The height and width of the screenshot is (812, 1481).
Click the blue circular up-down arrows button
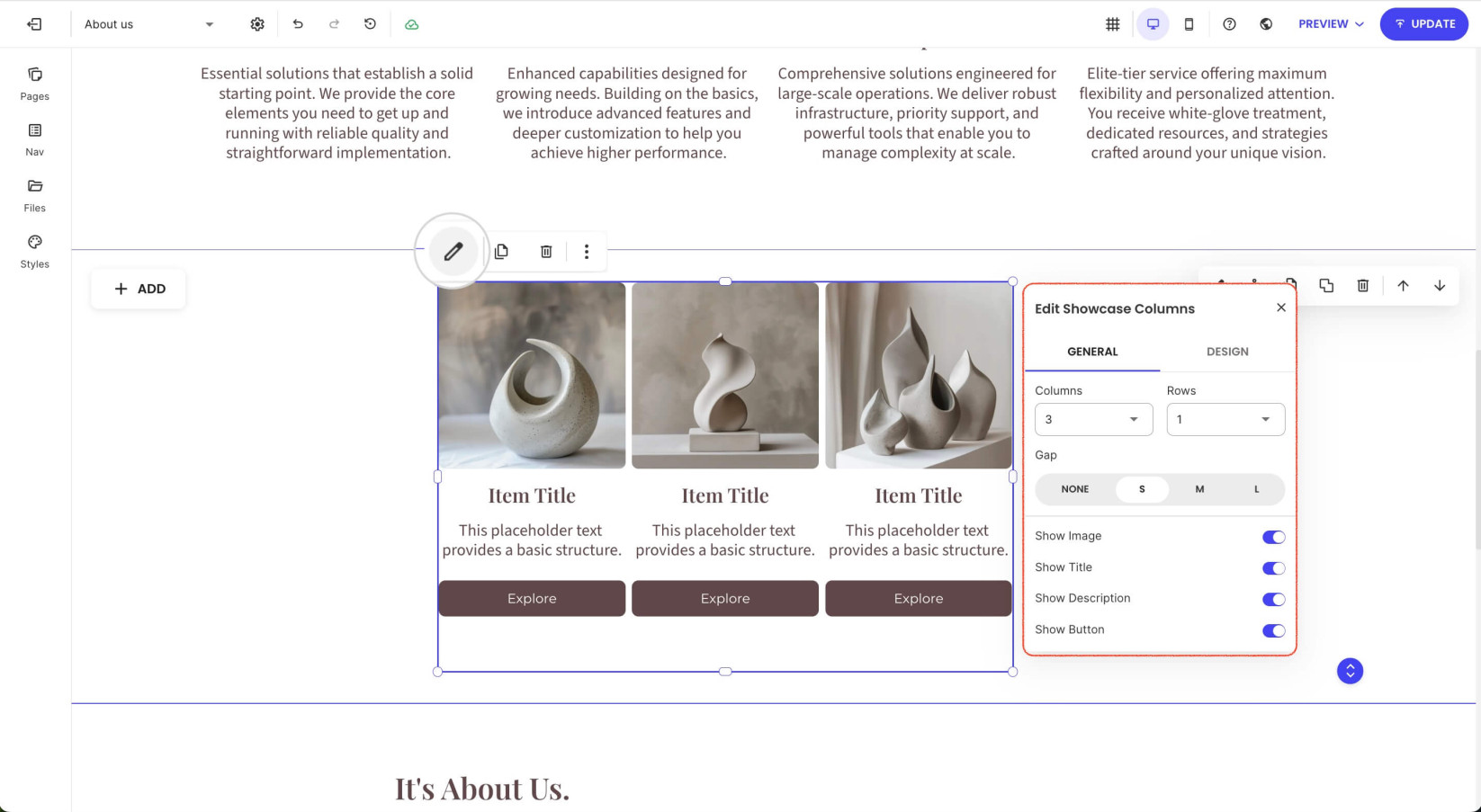tap(1350, 671)
